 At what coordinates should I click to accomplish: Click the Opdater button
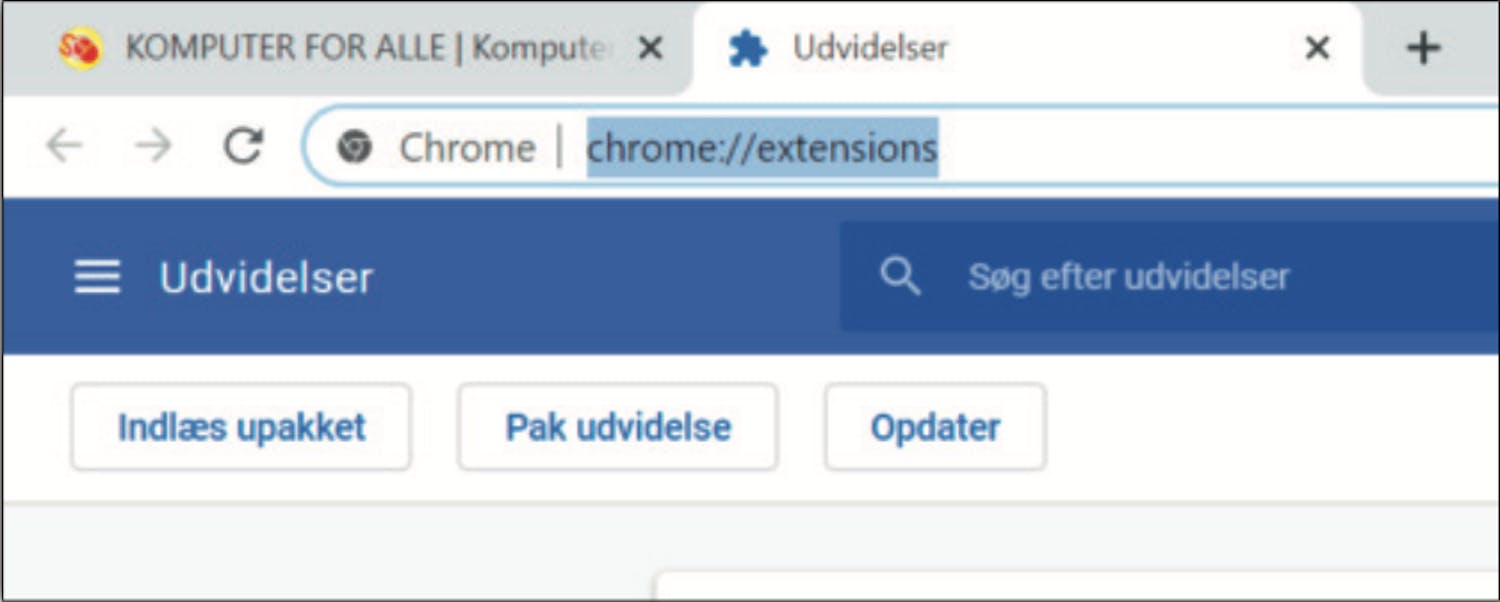(x=935, y=427)
